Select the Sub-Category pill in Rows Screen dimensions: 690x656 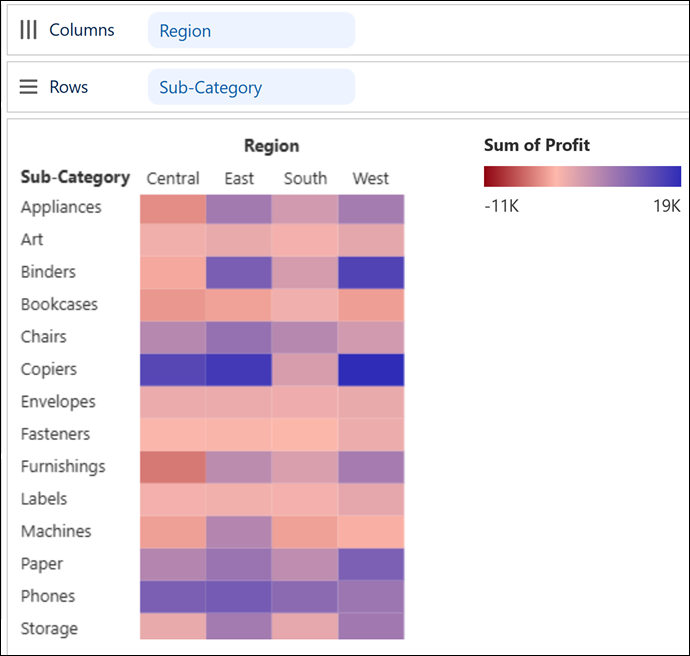(251, 87)
